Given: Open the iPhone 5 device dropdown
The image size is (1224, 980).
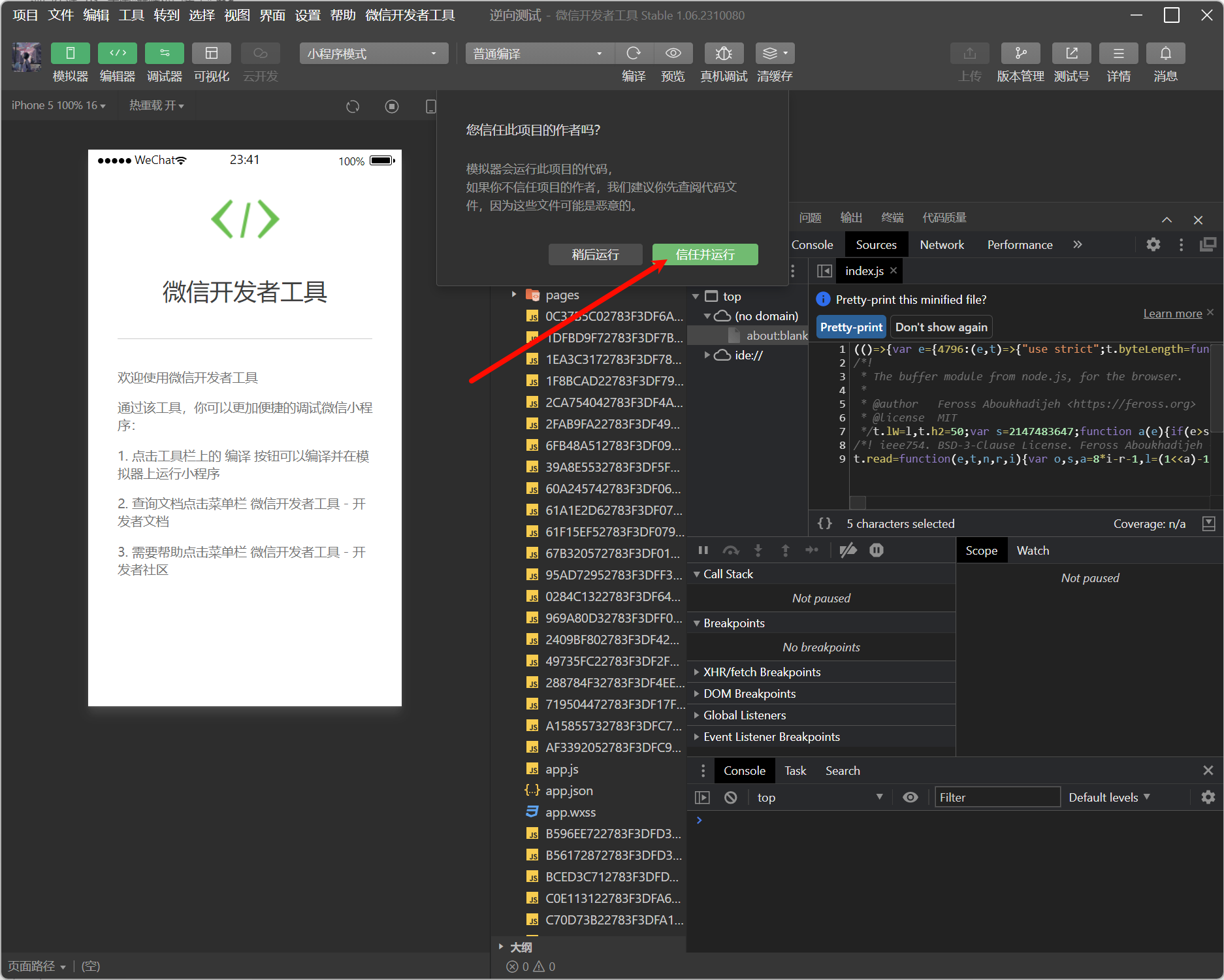Looking at the screenshot, I should (x=58, y=105).
